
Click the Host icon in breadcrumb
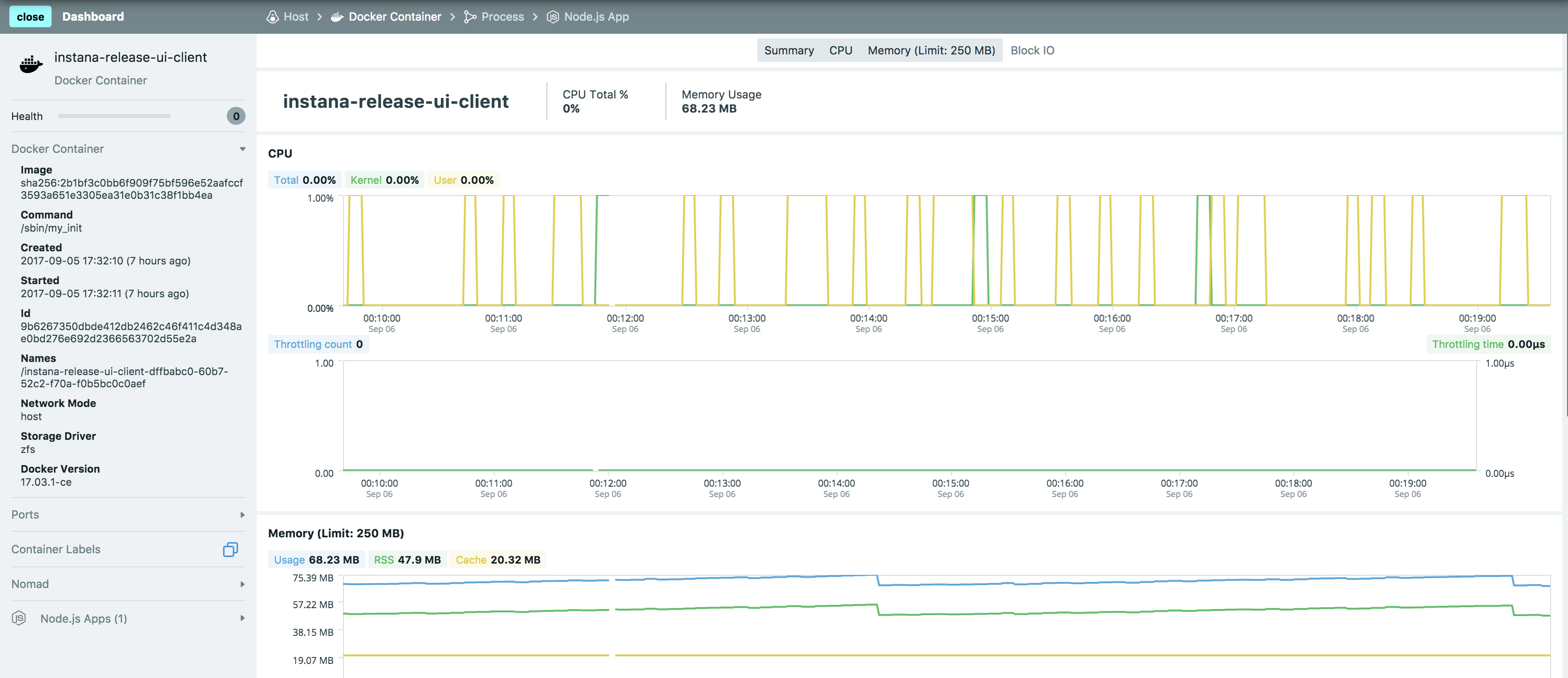click(272, 16)
